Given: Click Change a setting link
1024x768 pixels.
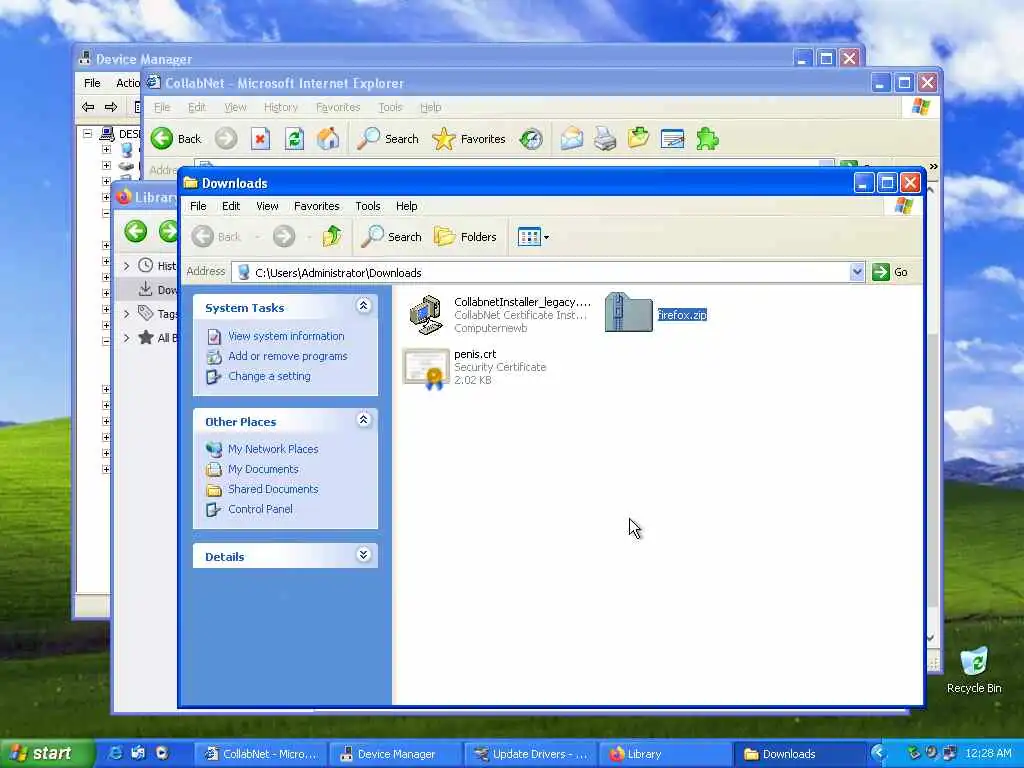Looking at the screenshot, I should pyautogui.click(x=269, y=376).
